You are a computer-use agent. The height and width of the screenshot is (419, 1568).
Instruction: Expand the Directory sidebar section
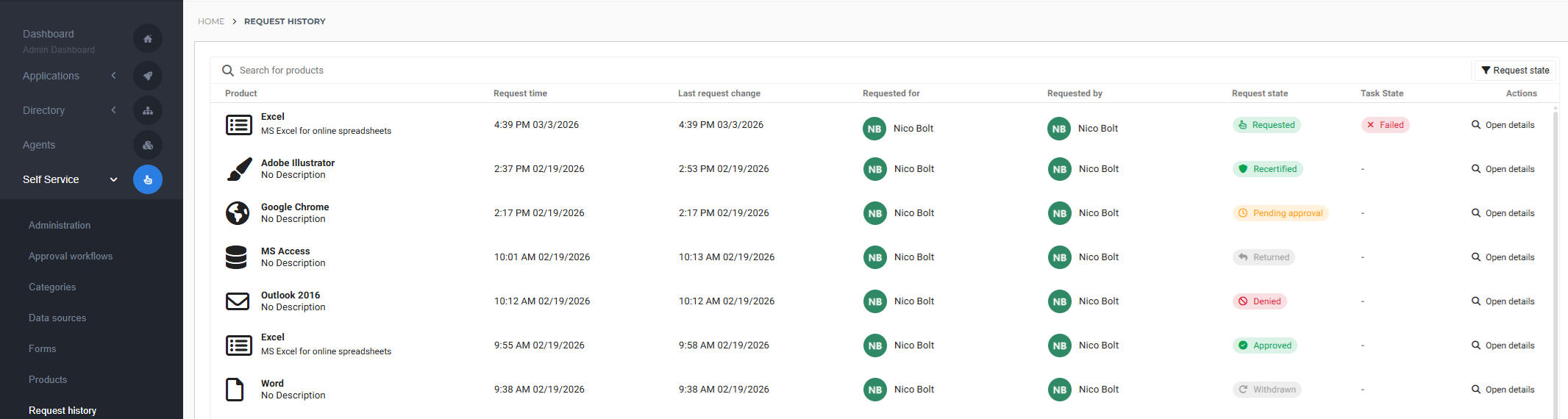pyautogui.click(x=113, y=110)
